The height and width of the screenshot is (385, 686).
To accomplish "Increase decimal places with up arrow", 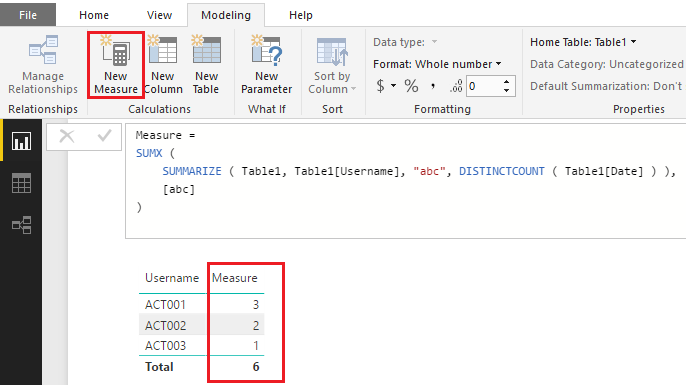I will (506, 81).
